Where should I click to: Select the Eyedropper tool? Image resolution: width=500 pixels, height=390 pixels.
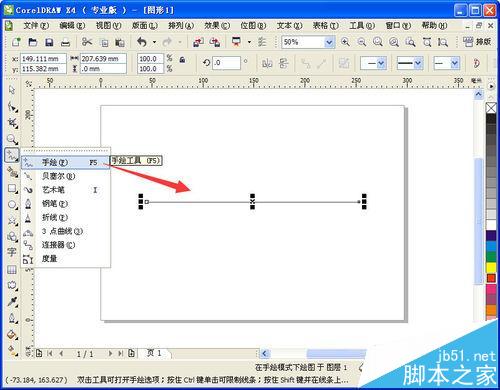[12, 302]
